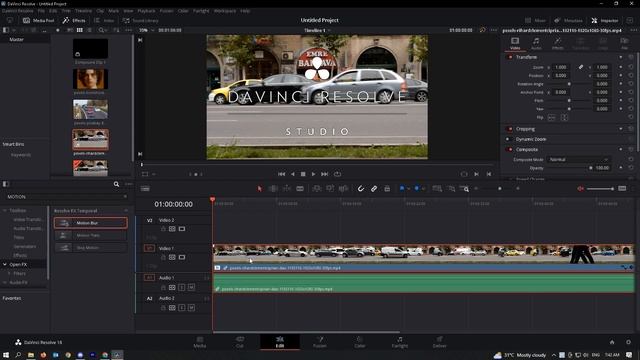
Task: Switch to the Fusion page tab
Action: coord(320,342)
